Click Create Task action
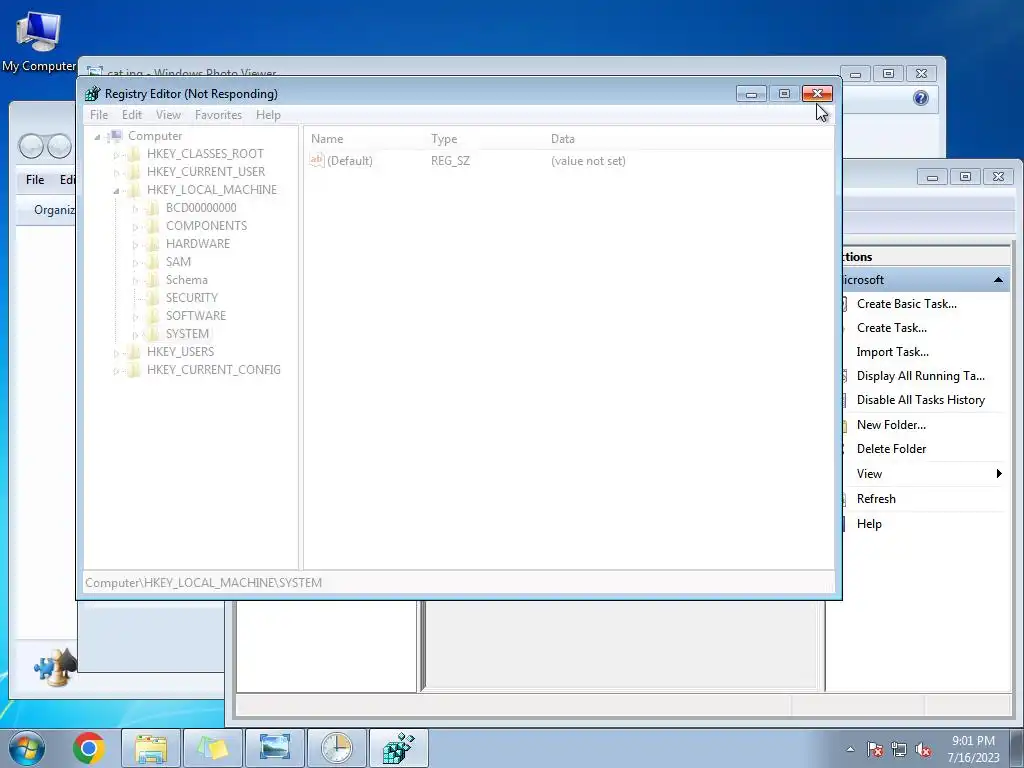This screenshot has width=1024, height=768. (x=891, y=328)
